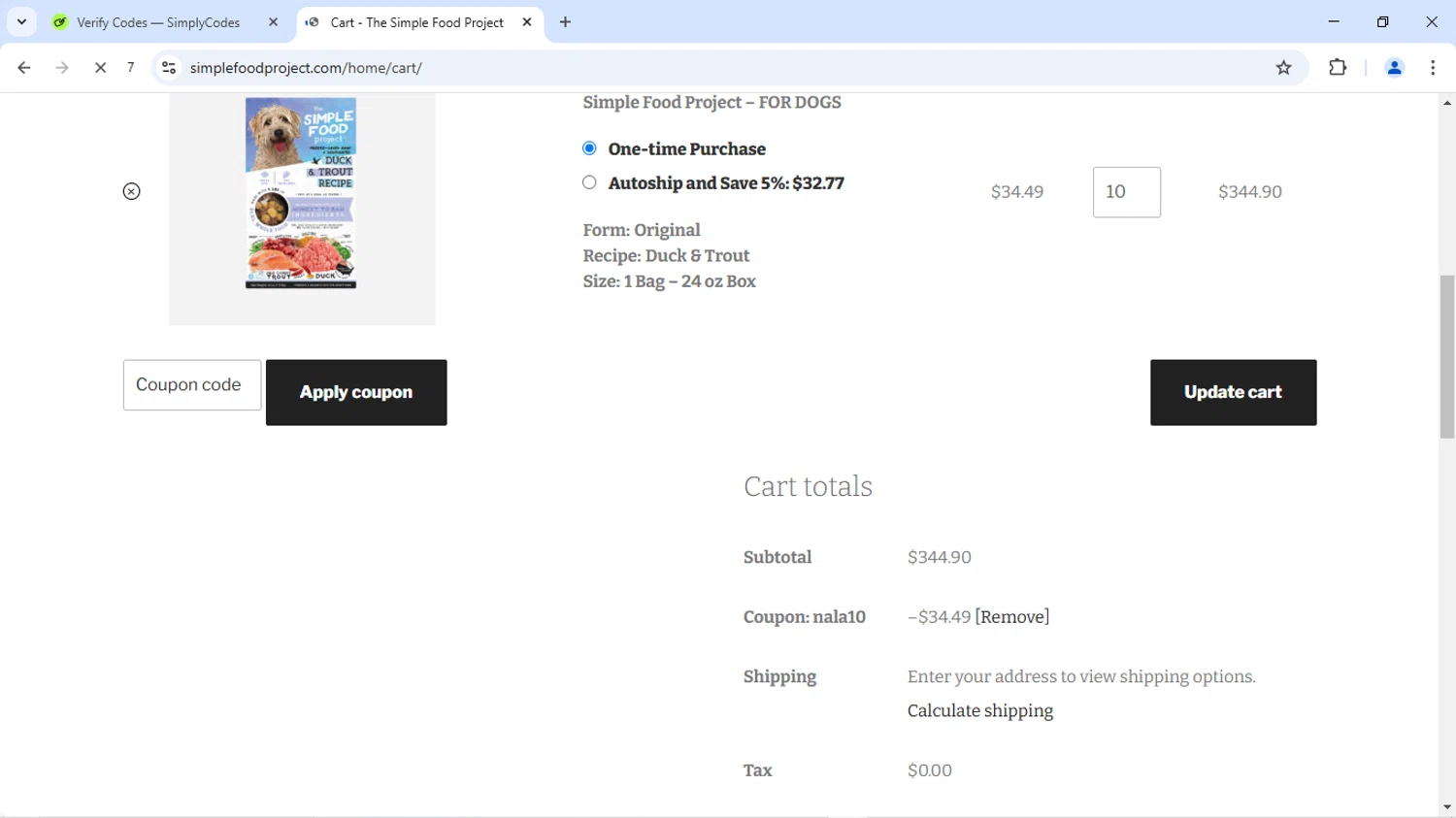Click the Form: Original text
Screen dimensions: 1456x818
tap(642, 231)
